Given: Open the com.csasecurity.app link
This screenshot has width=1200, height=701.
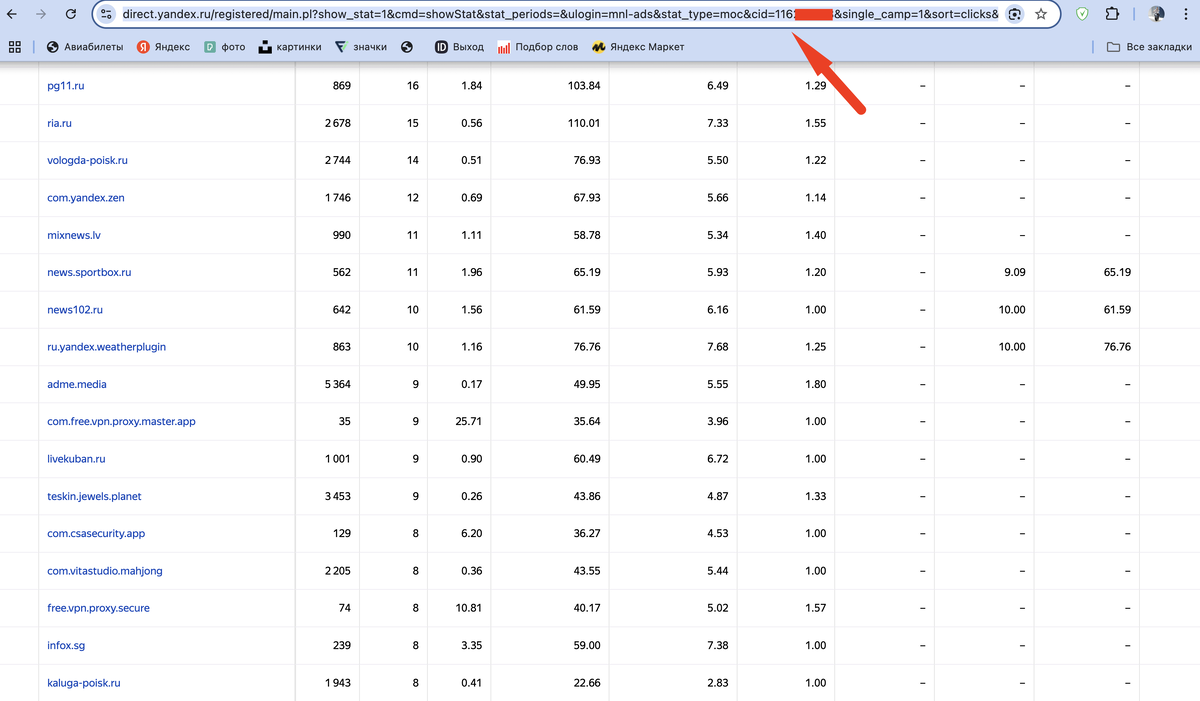Looking at the screenshot, I should click(x=96, y=534).
